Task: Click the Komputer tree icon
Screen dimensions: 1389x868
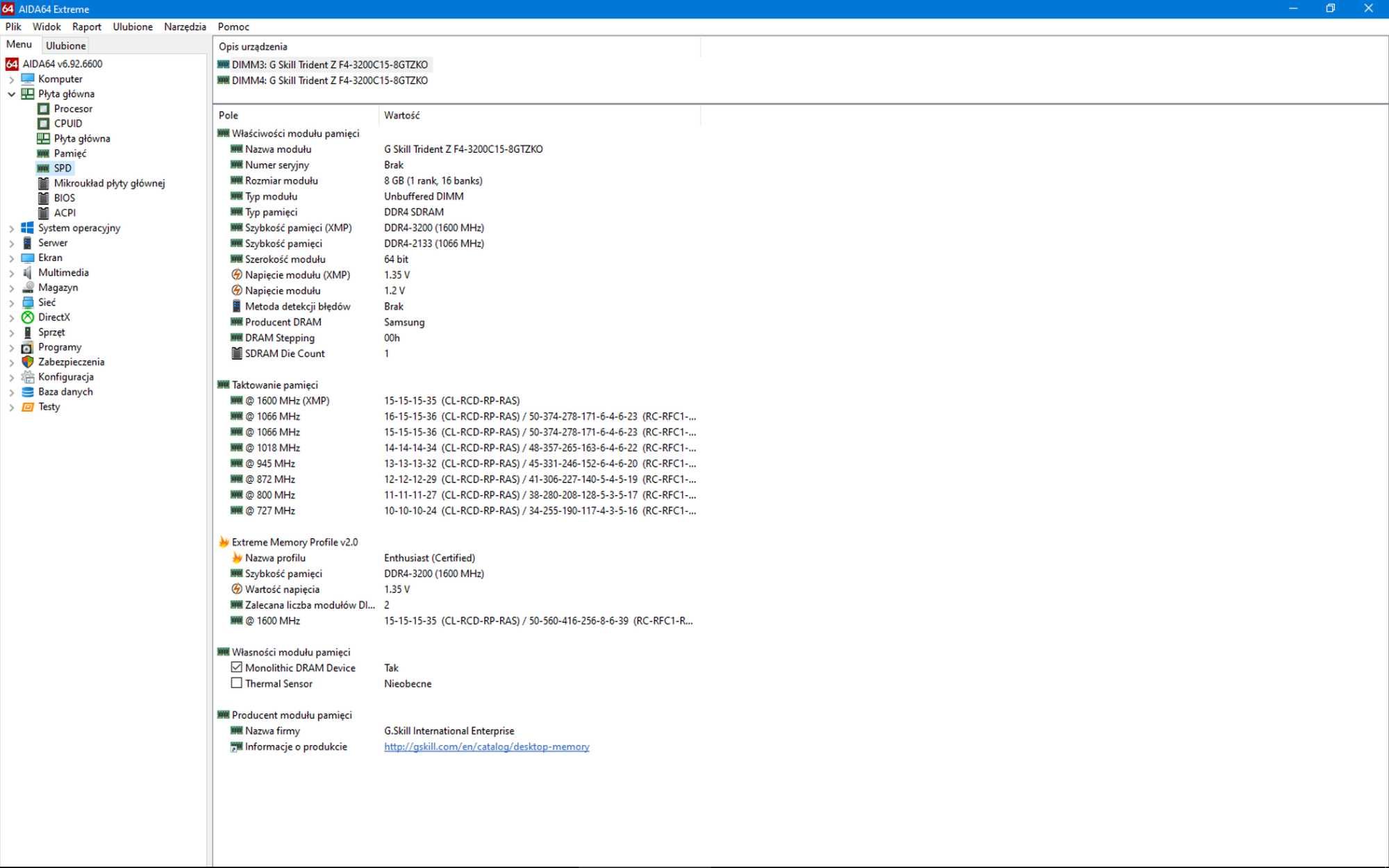Action: [28, 78]
